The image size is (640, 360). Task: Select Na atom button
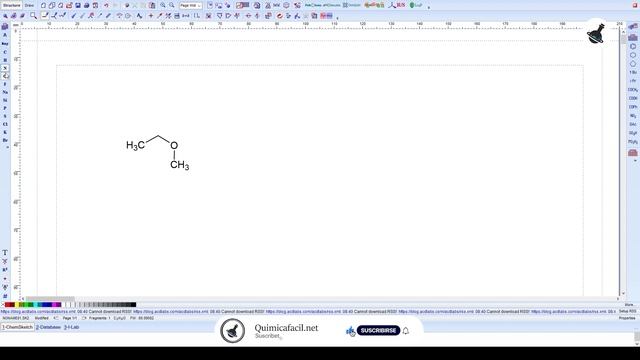coord(5,92)
